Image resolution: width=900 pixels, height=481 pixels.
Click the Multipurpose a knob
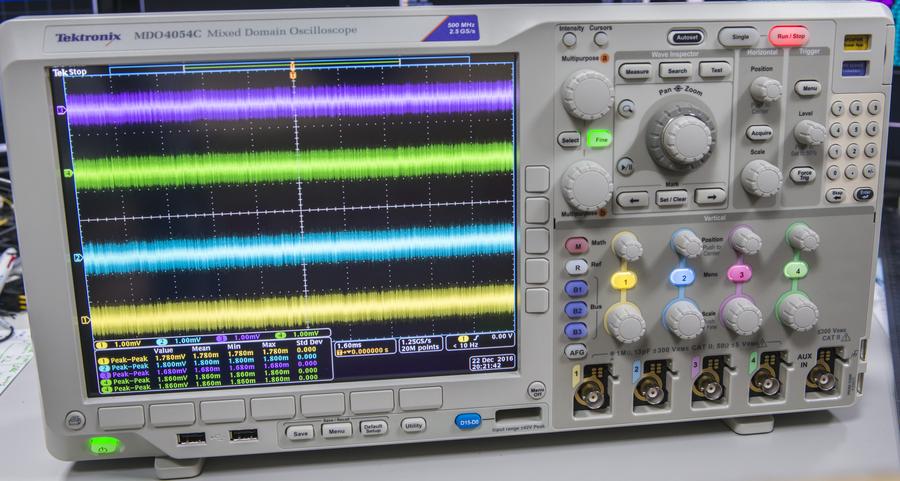[587, 95]
